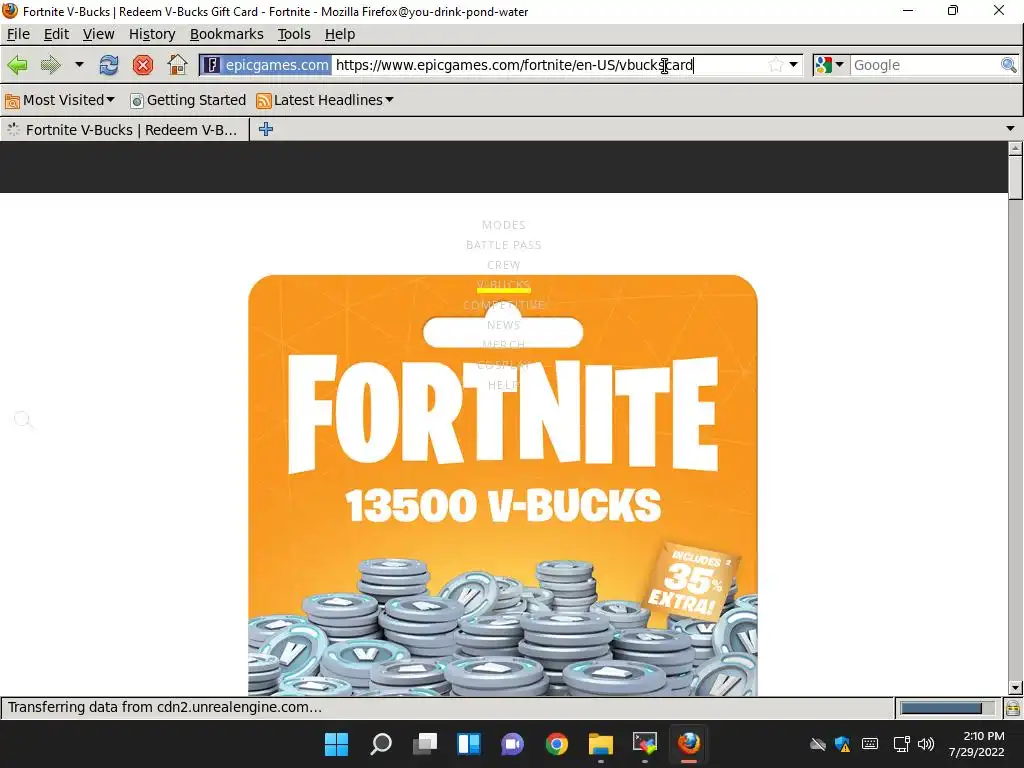Bookmark this page with the star icon
The image size is (1024, 768).
click(775, 65)
